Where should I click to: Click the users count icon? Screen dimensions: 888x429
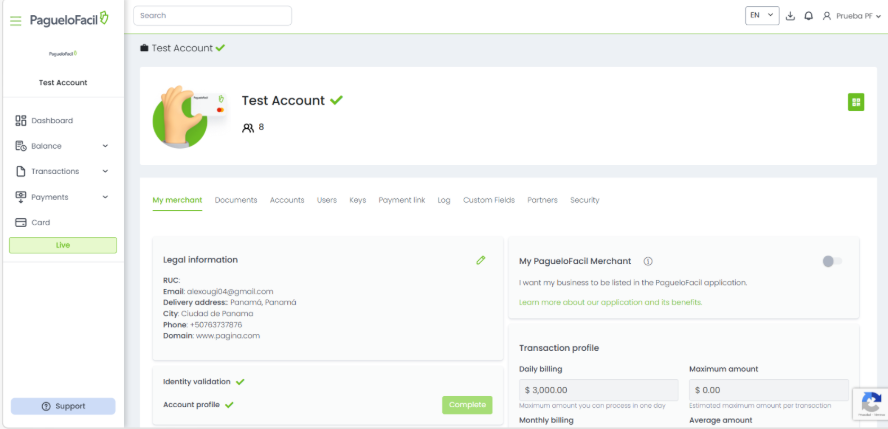(248, 128)
